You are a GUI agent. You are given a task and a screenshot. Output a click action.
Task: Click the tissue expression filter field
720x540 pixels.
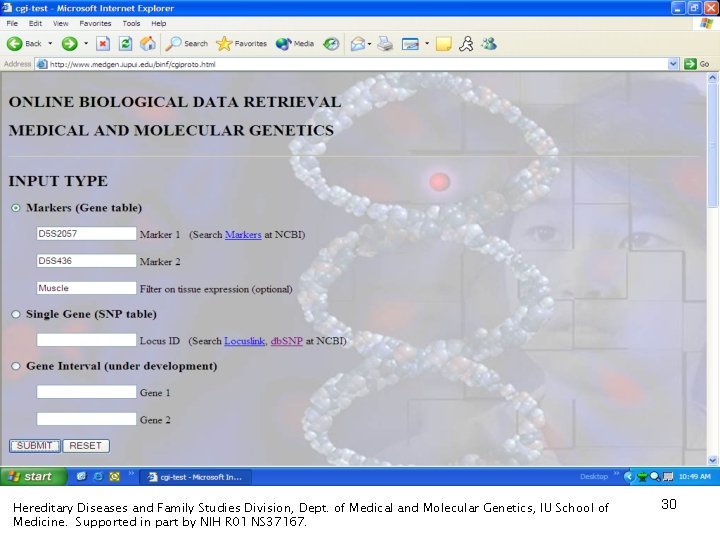pos(86,288)
